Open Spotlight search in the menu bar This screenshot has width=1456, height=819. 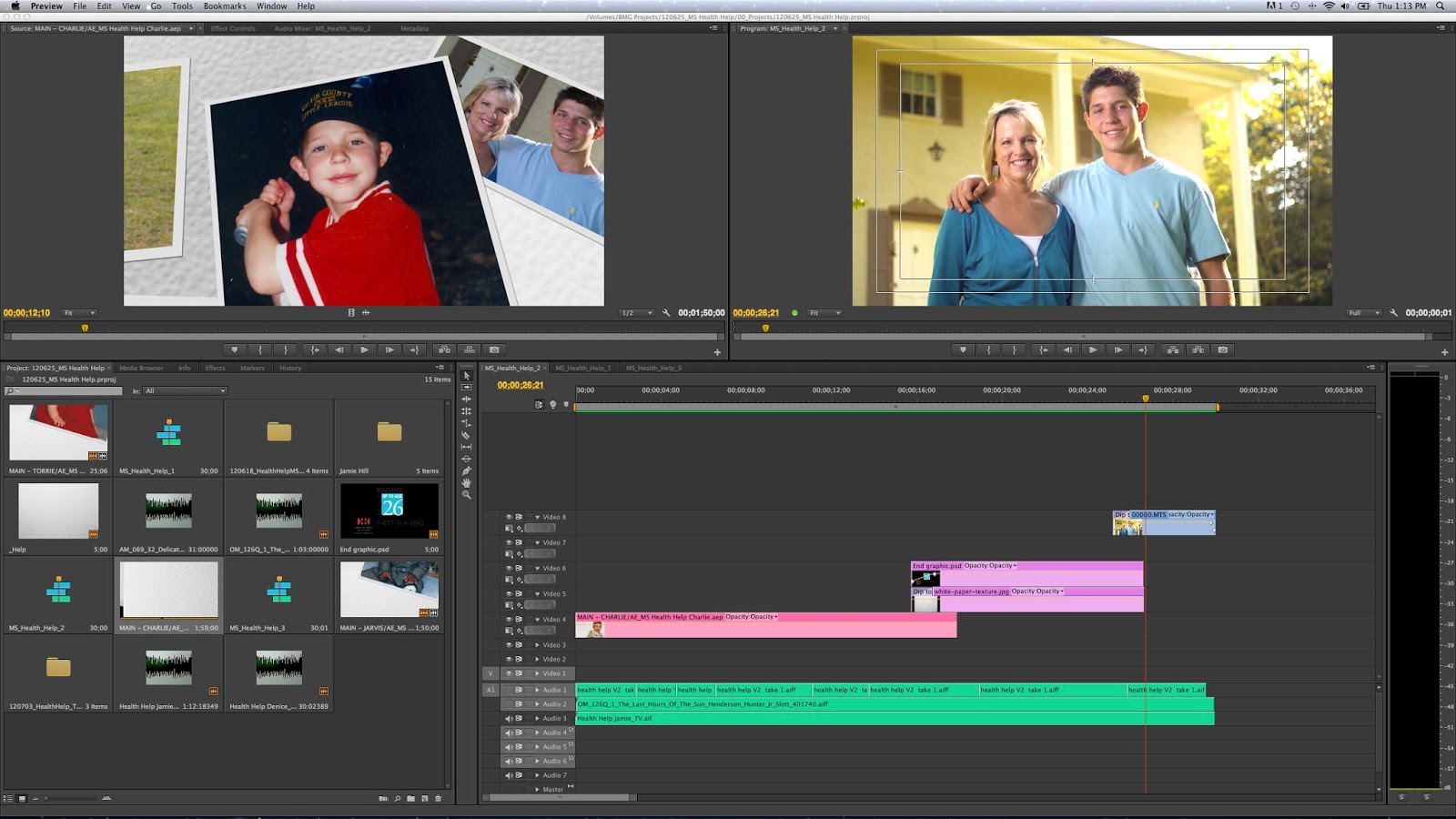pyautogui.click(x=1440, y=6)
